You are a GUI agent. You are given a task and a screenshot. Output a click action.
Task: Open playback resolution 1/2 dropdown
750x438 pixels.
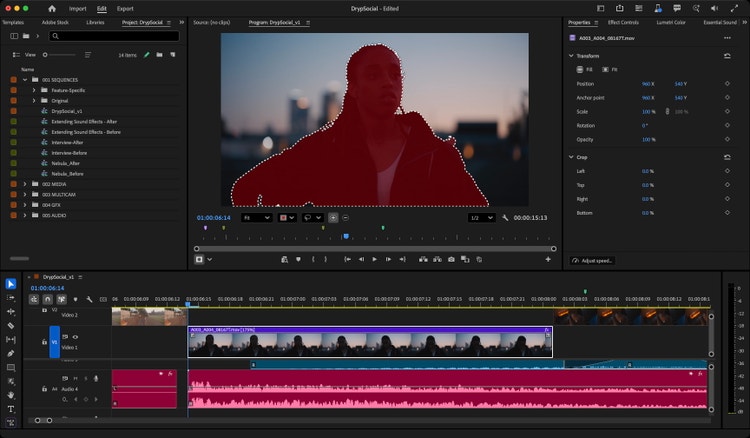[x=481, y=218]
